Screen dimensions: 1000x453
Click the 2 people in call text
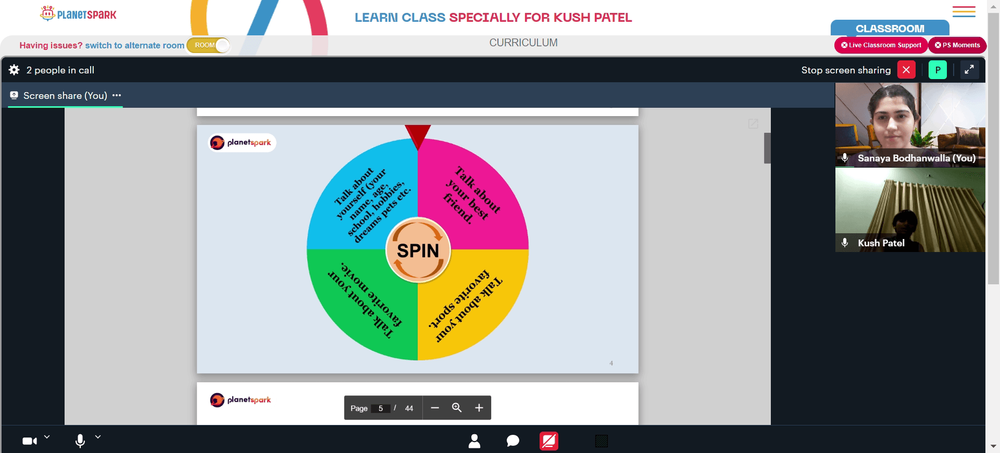pos(60,70)
